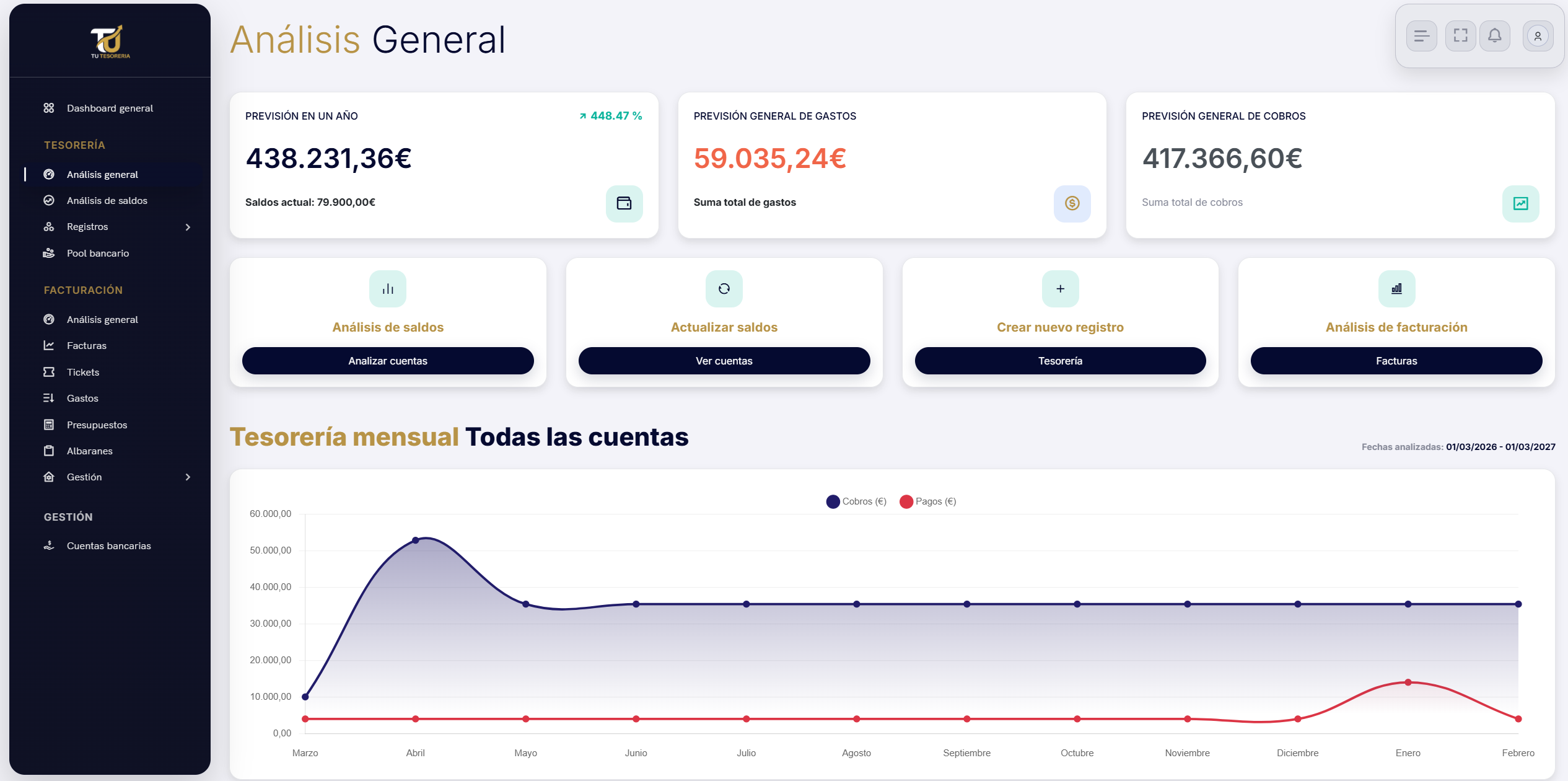Click the Registros sidebar icon
1568x781 pixels.
pos(49,226)
